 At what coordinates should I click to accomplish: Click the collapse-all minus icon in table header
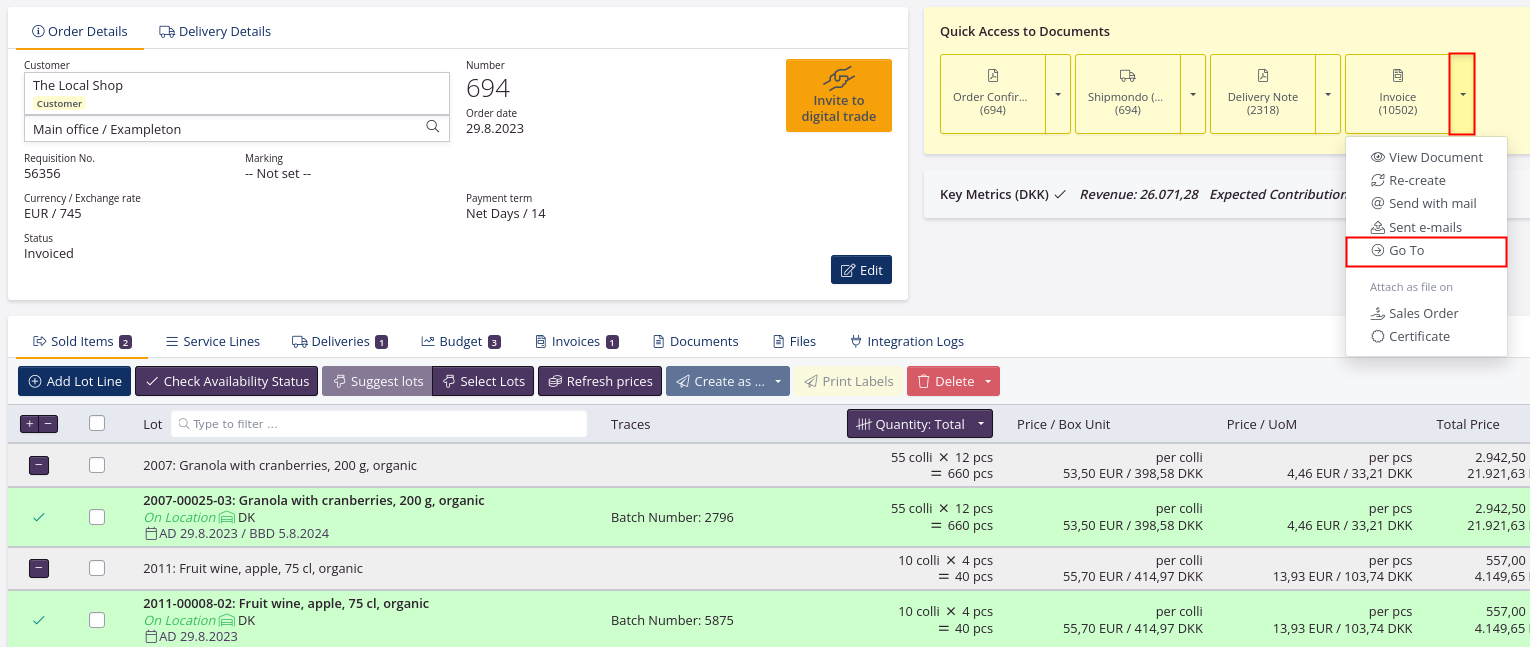click(x=48, y=424)
